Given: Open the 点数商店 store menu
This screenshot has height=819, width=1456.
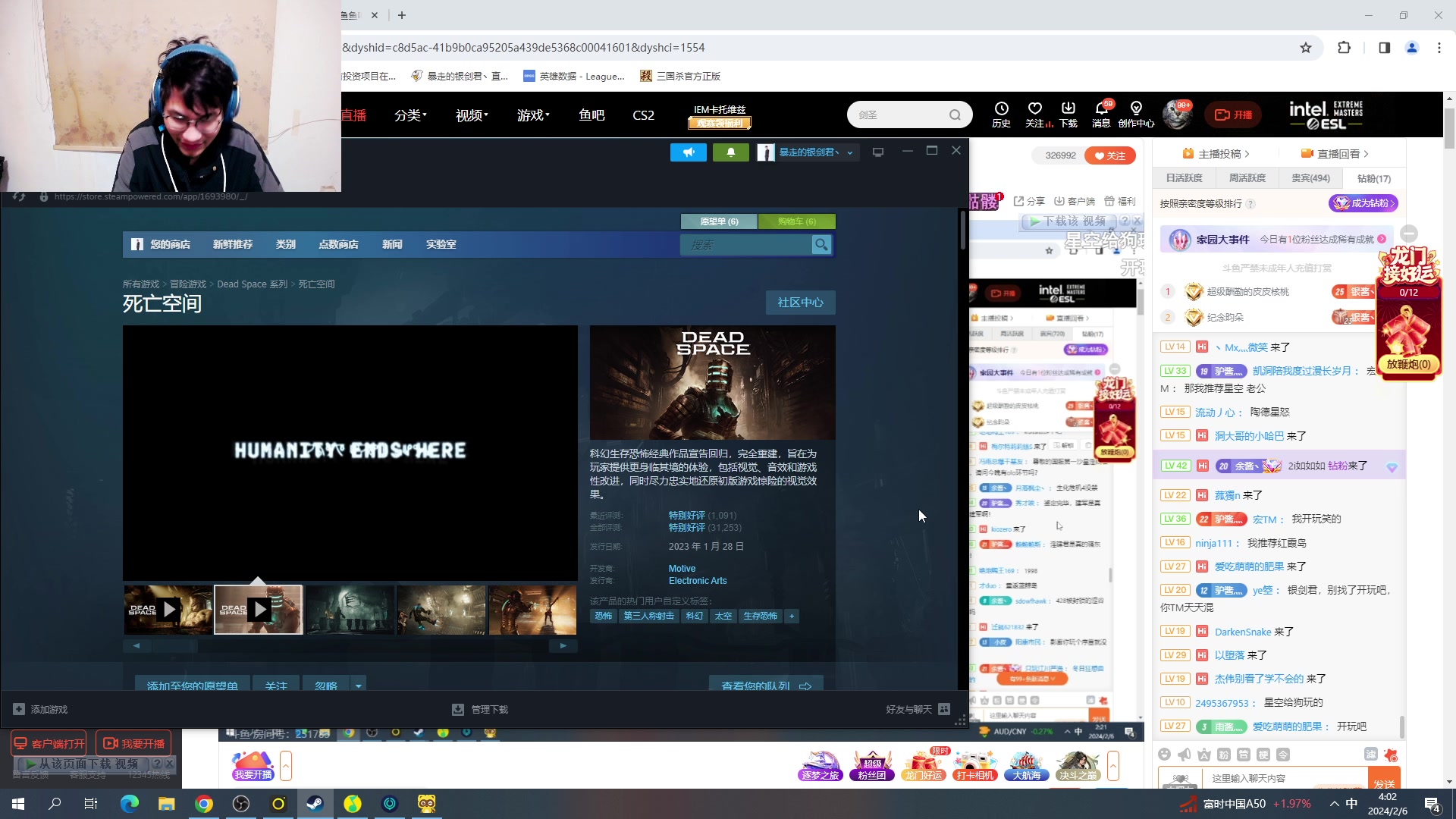Looking at the screenshot, I should (338, 244).
